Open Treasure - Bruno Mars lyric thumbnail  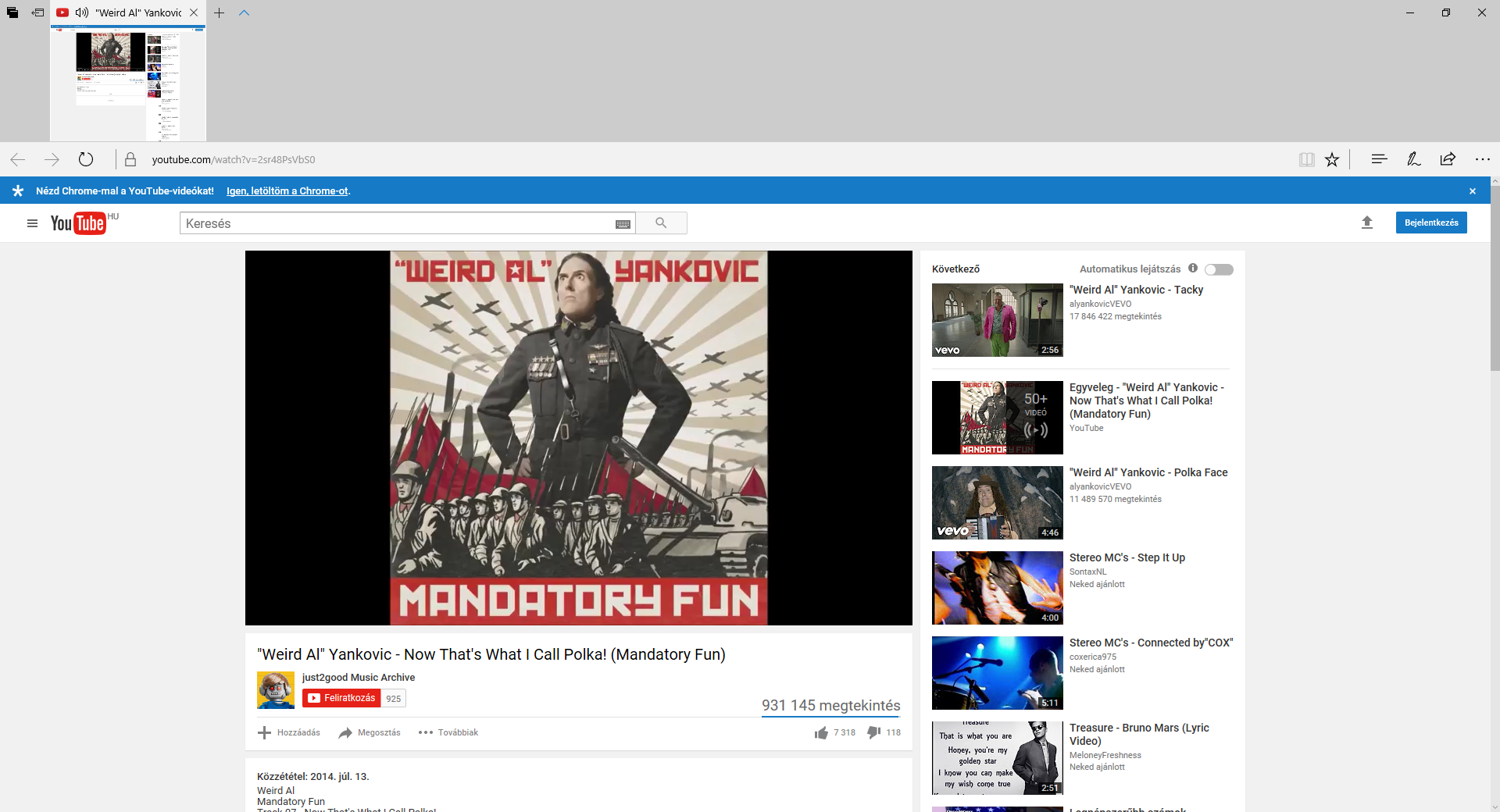[998, 758]
